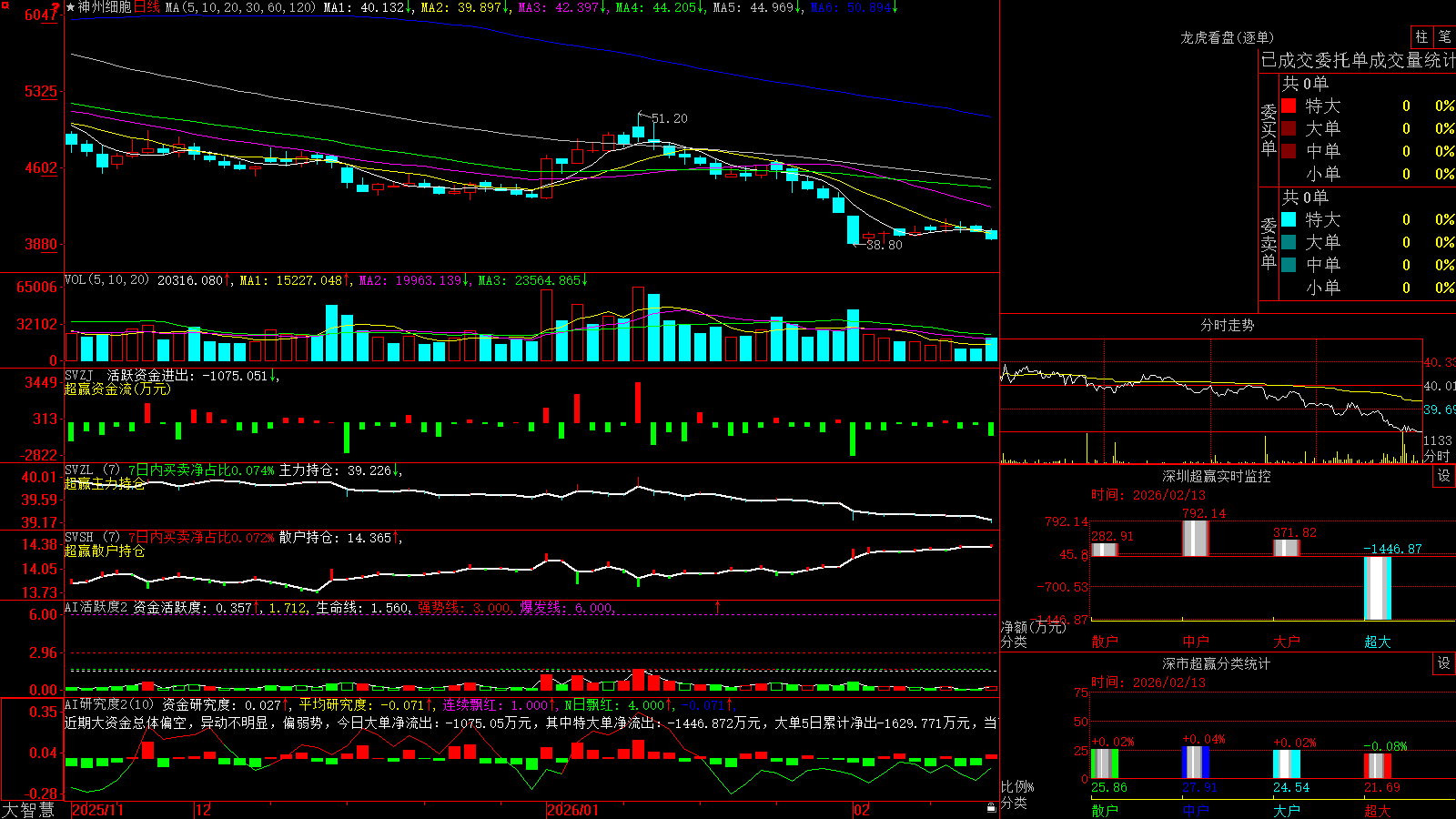Click 爆发线: 6.000 label
The image size is (1456, 819).
pos(567,607)
